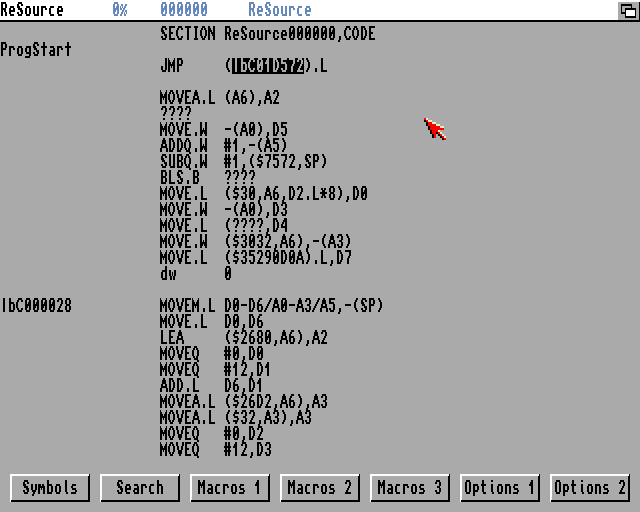Open the Symbols button
The width and height of the screenshot is (640, 512).
click(x=50, y=488)
